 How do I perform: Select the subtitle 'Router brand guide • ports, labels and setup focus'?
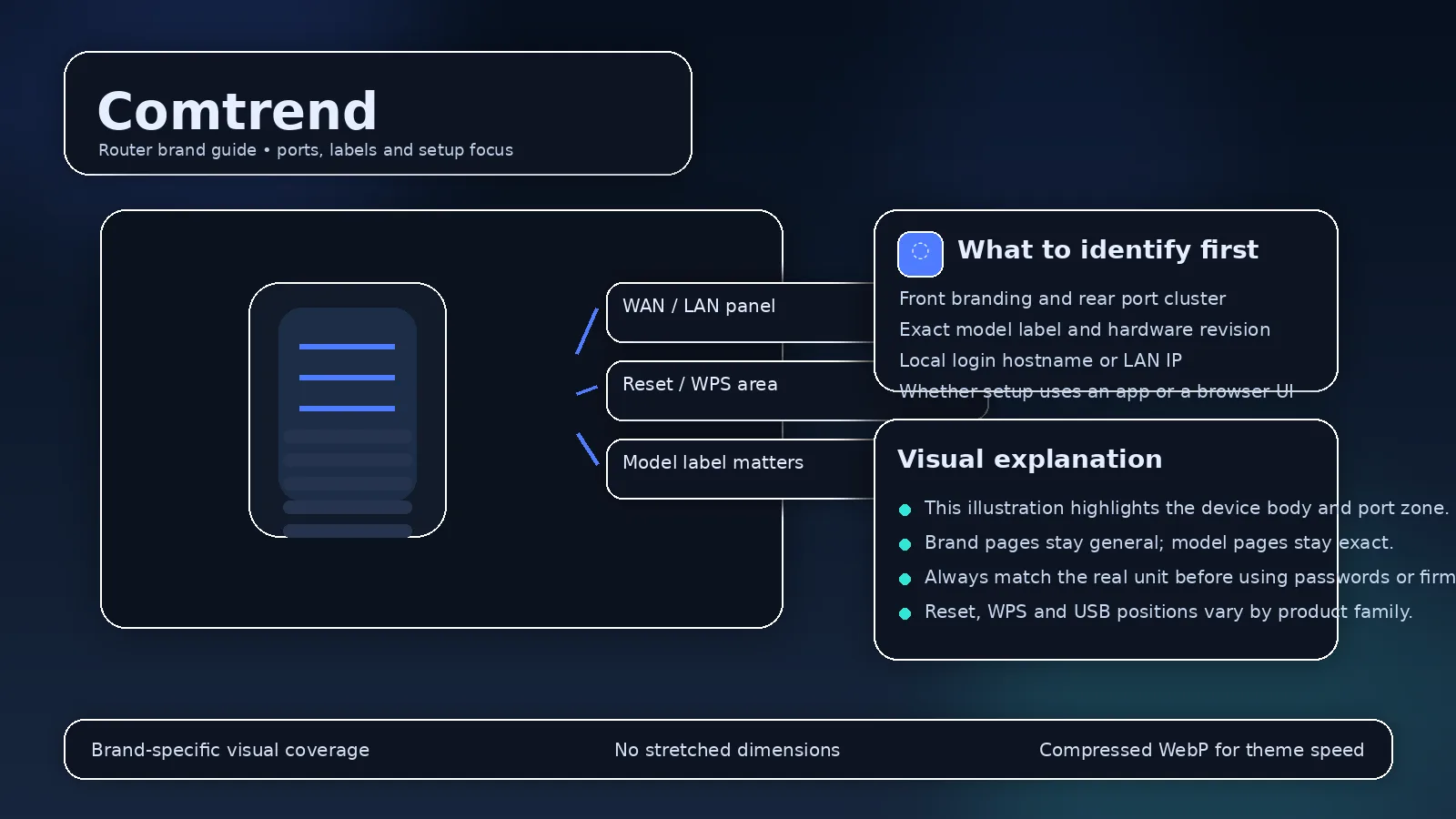[x=306, y=150]
